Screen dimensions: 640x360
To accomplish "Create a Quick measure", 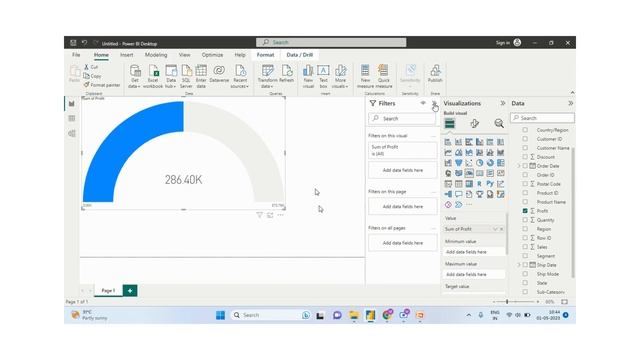I will (384, 76).
